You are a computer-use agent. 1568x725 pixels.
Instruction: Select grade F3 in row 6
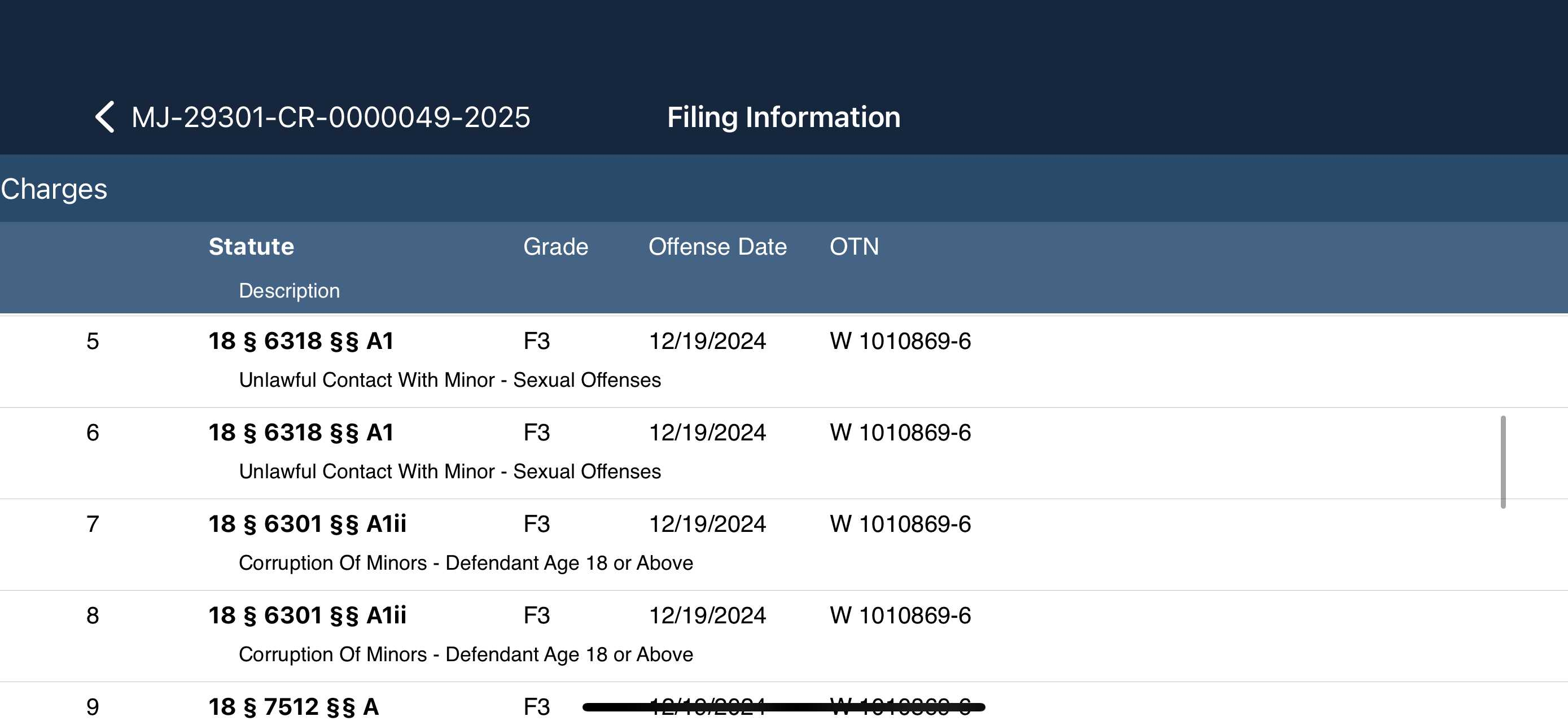[x=536, y=433]
